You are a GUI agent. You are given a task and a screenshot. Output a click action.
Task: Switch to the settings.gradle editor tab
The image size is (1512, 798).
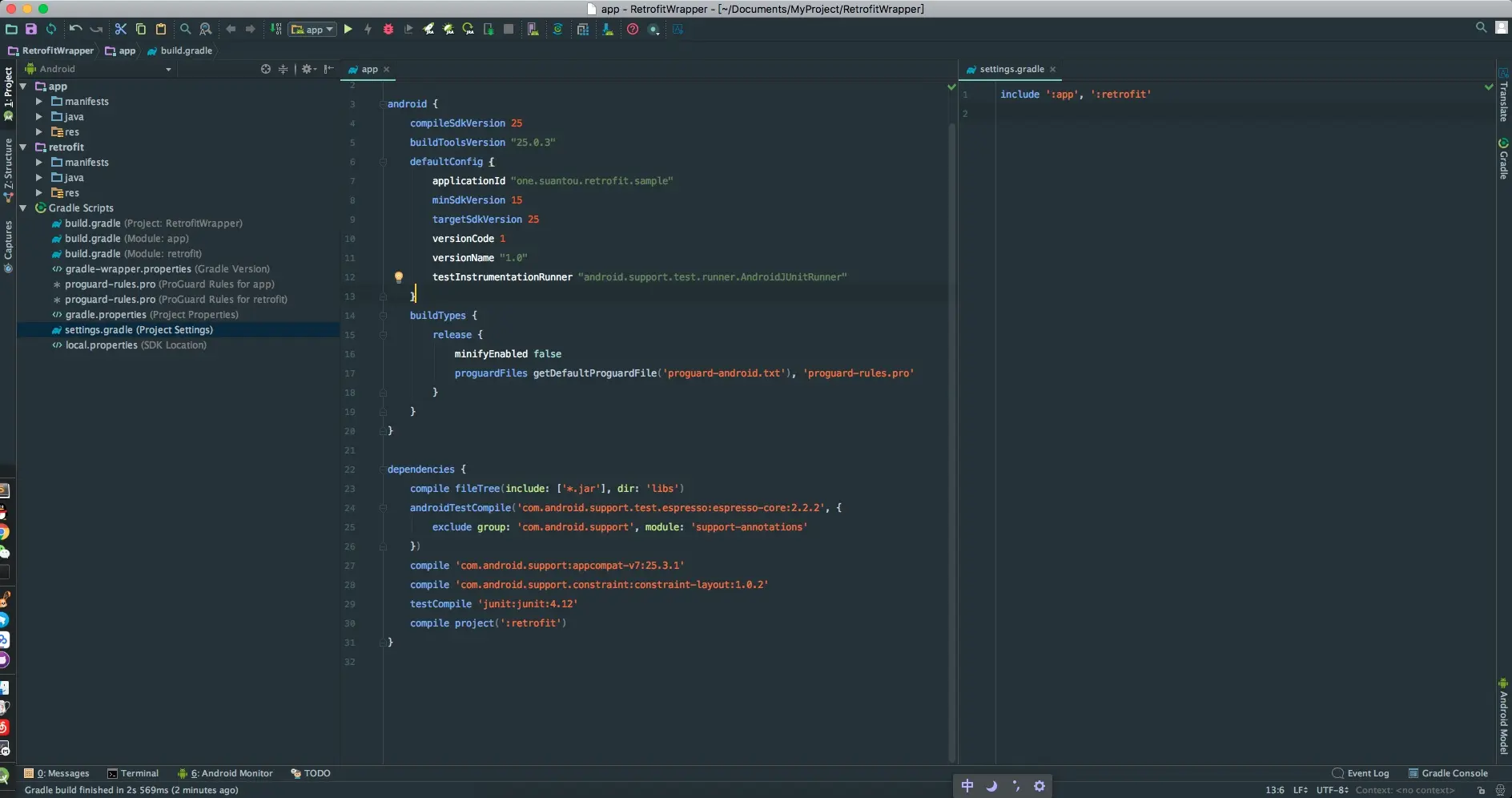pos(1011,70)
